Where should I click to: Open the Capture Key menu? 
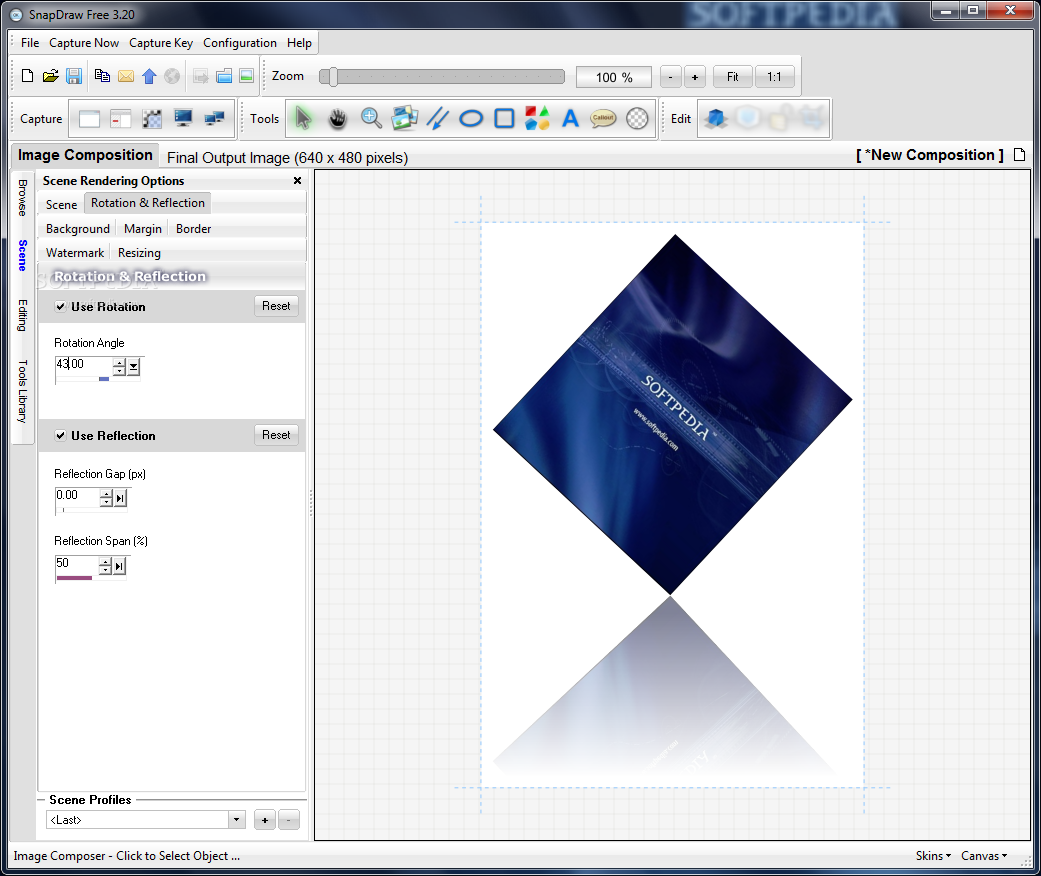tap(161, 43)
